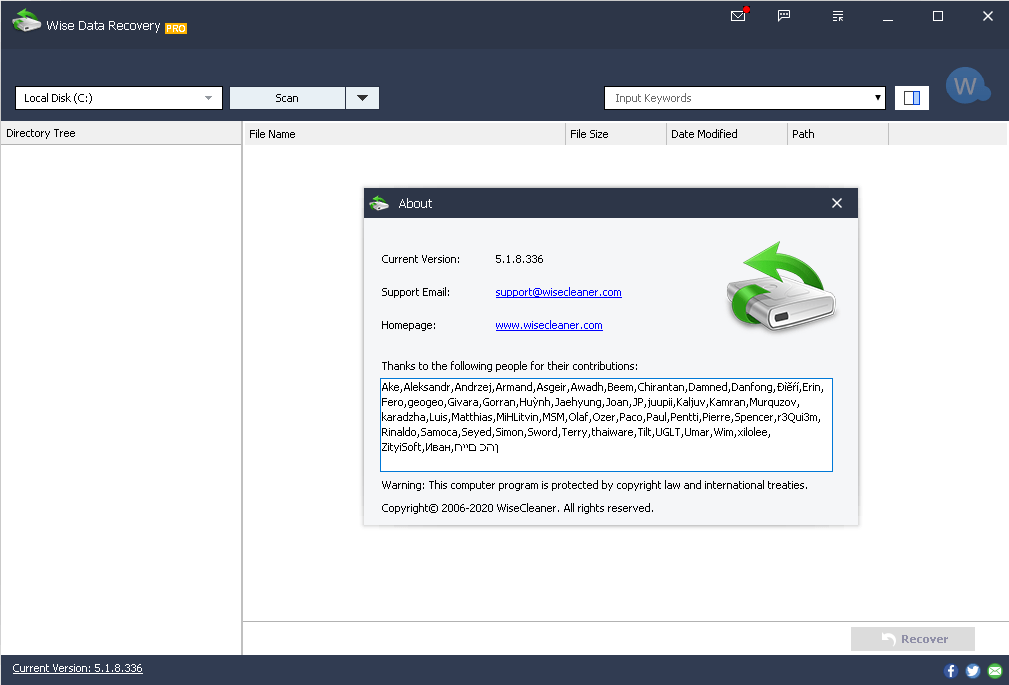Screen dimensions: 1009x685
Task: Open the main menu list icon
Action: point(838,15)
